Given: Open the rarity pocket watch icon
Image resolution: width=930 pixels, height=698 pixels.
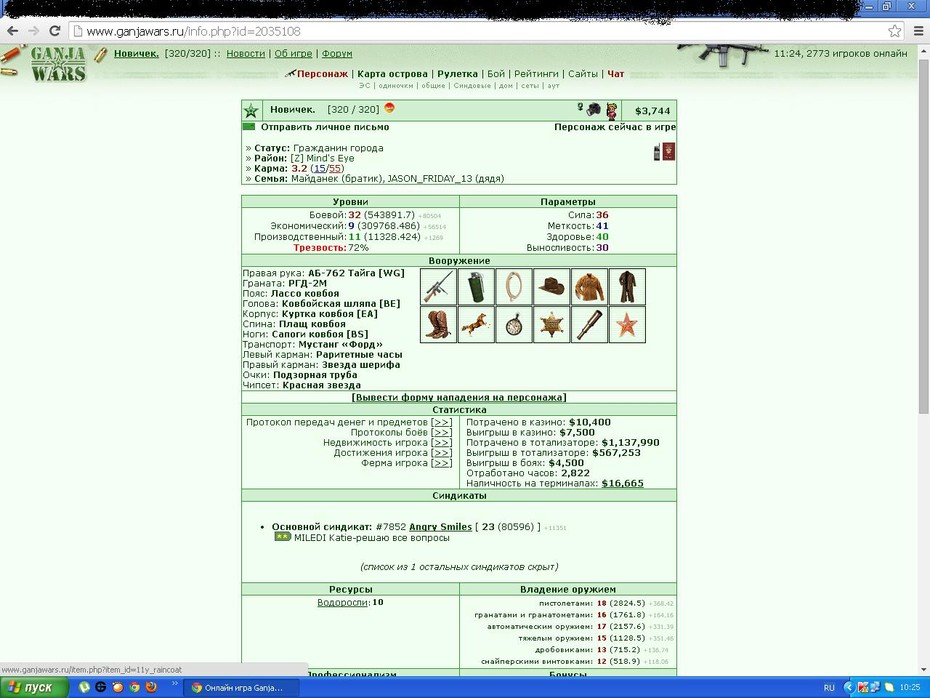Looking at the screenshot, I should 514,324.
